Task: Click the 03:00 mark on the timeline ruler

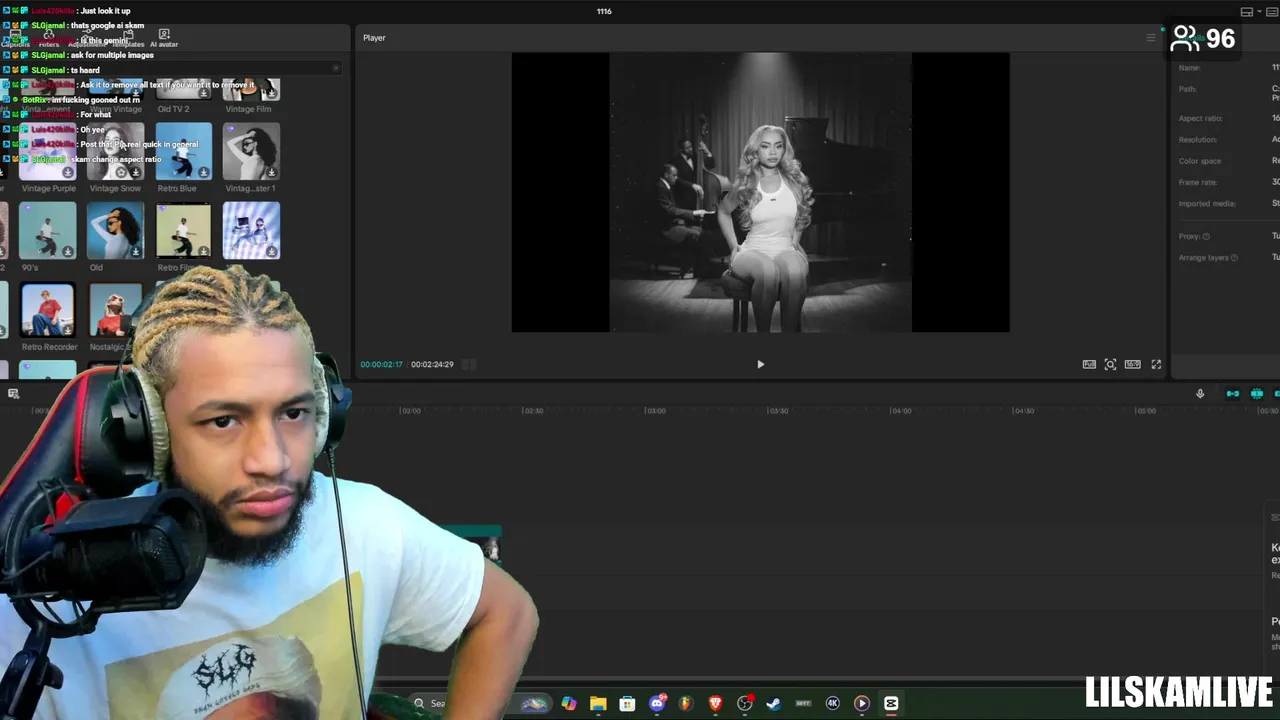Action: [655, 411]
